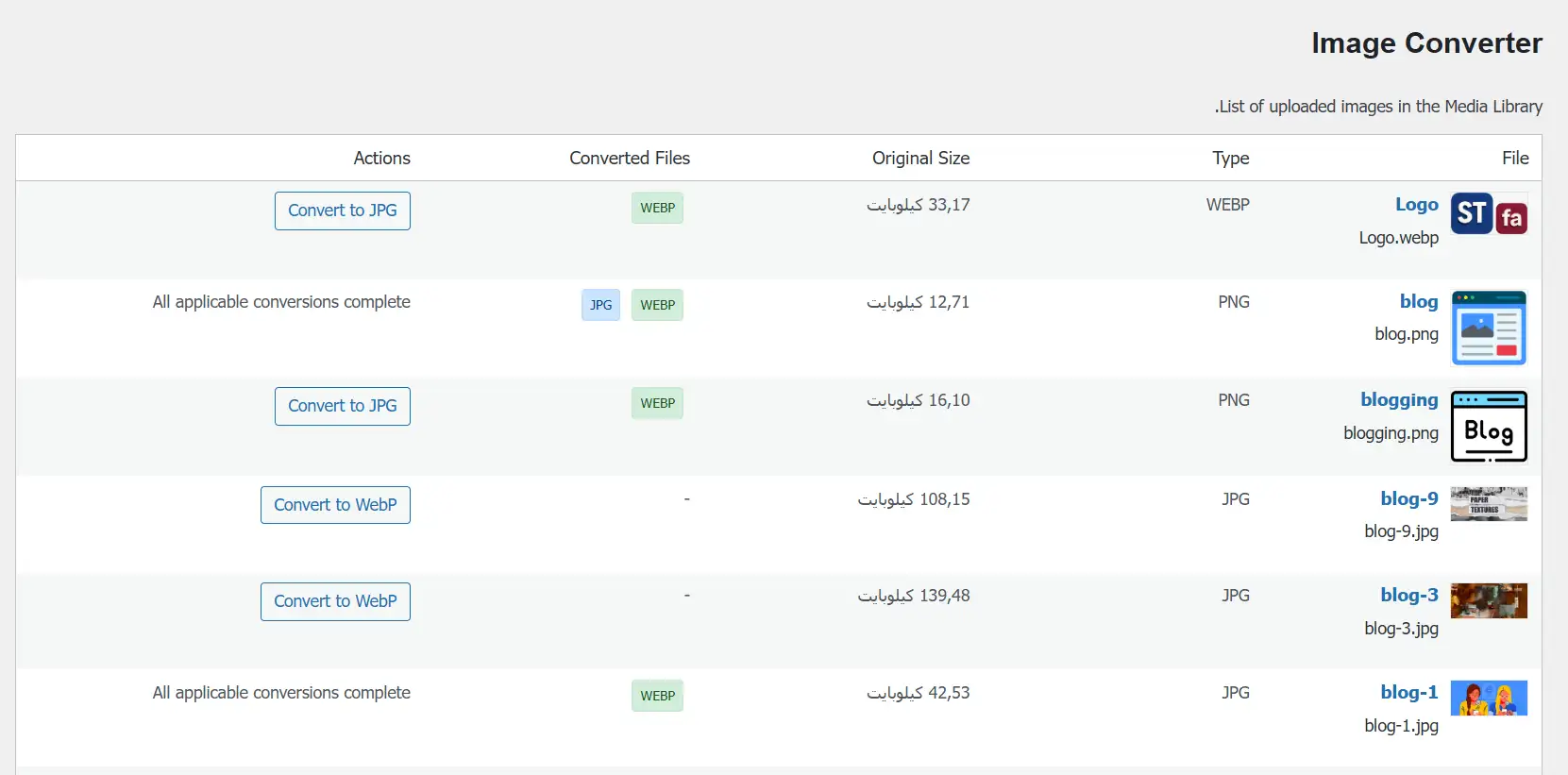1568x775 pixels.
Task: Open the blog-3 title link
Action: (1409, 595)
